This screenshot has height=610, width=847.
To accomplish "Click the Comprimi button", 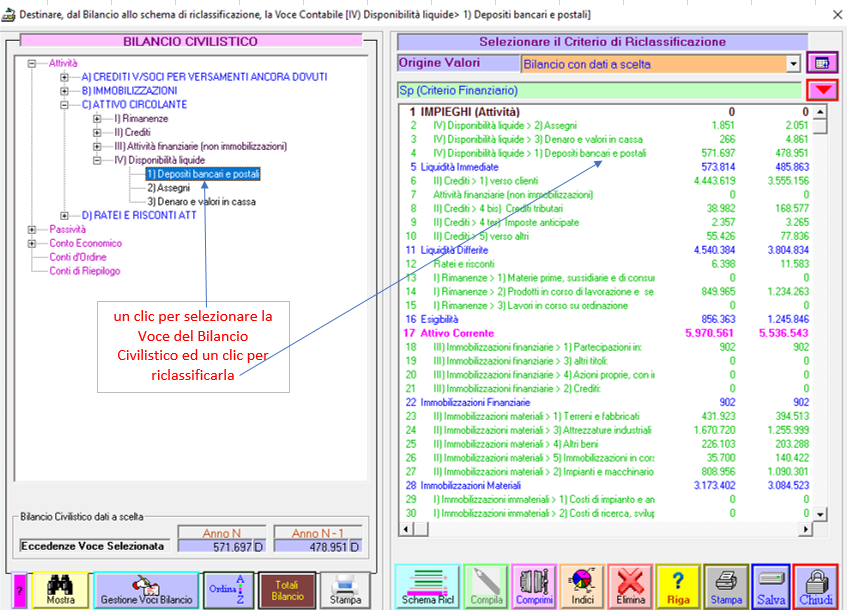I will point(534,586).
